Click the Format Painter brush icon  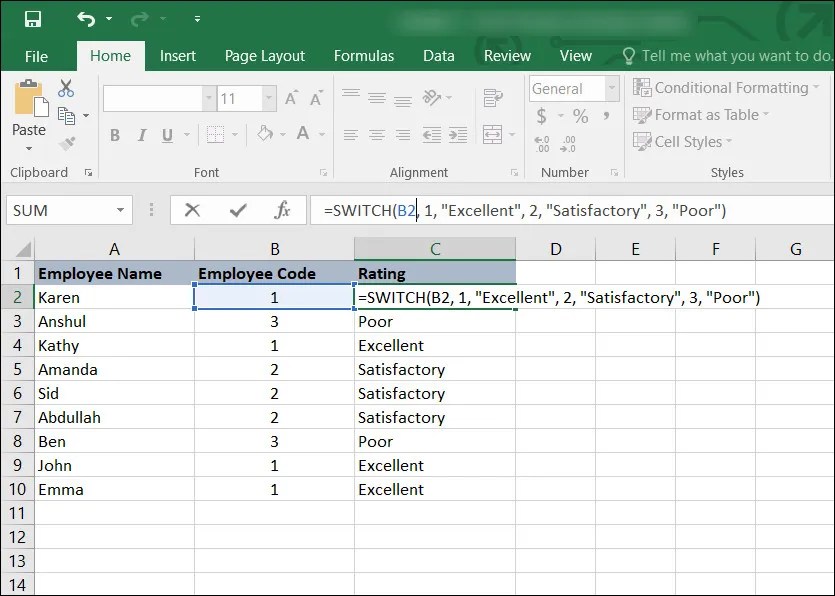pyautogui.click(x=67, y=143)
